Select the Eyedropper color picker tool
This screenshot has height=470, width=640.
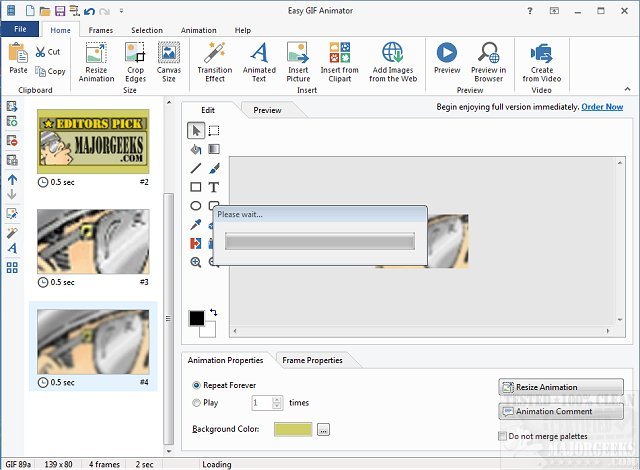(196, 224)
